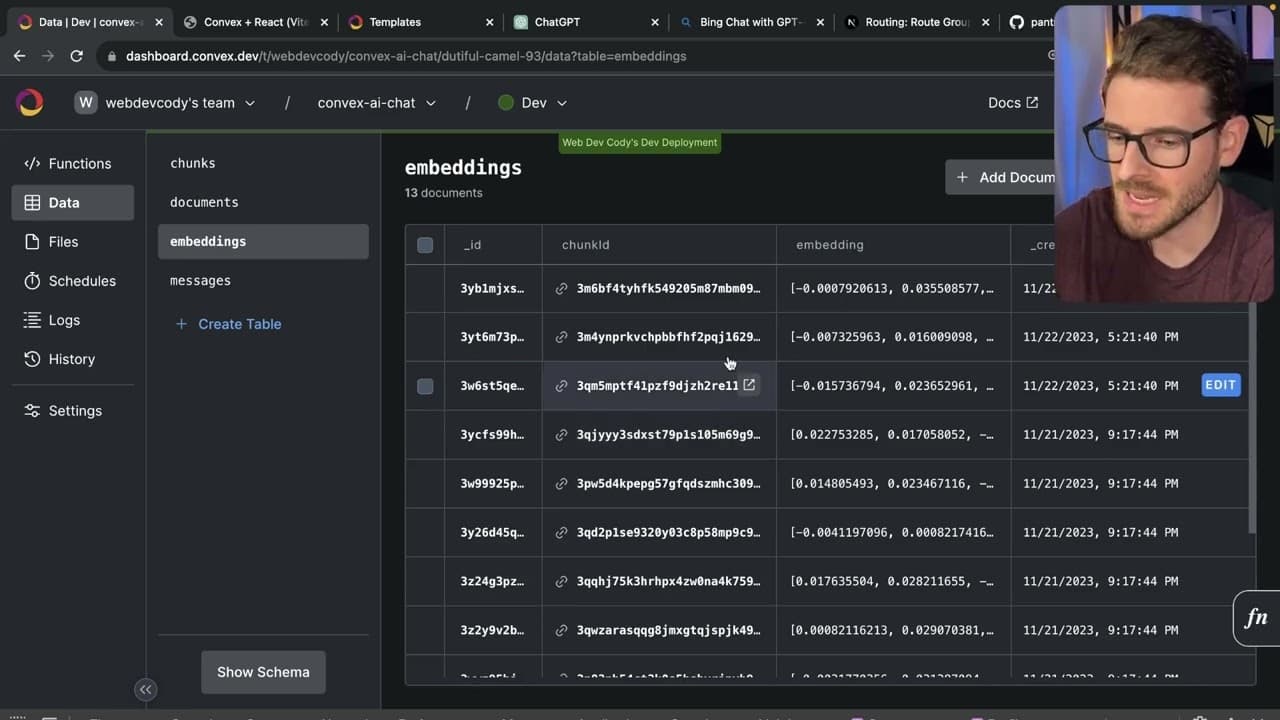Select embedding cell starting with -0.0007920613

pyautogui.click(x=893, y=289)
